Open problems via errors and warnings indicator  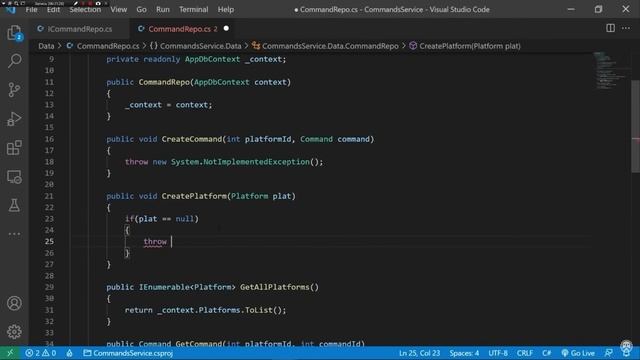[41, 353]
